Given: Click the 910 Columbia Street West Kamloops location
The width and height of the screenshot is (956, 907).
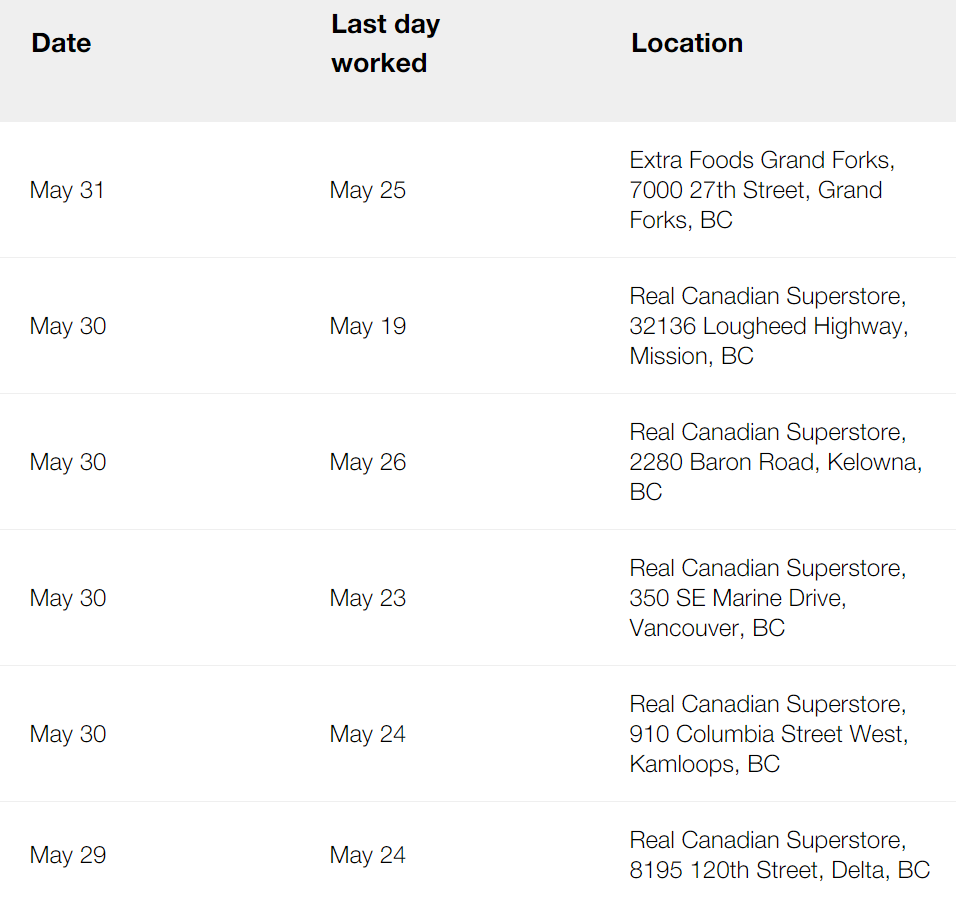Looking at the screenshot, I should 769,733.
